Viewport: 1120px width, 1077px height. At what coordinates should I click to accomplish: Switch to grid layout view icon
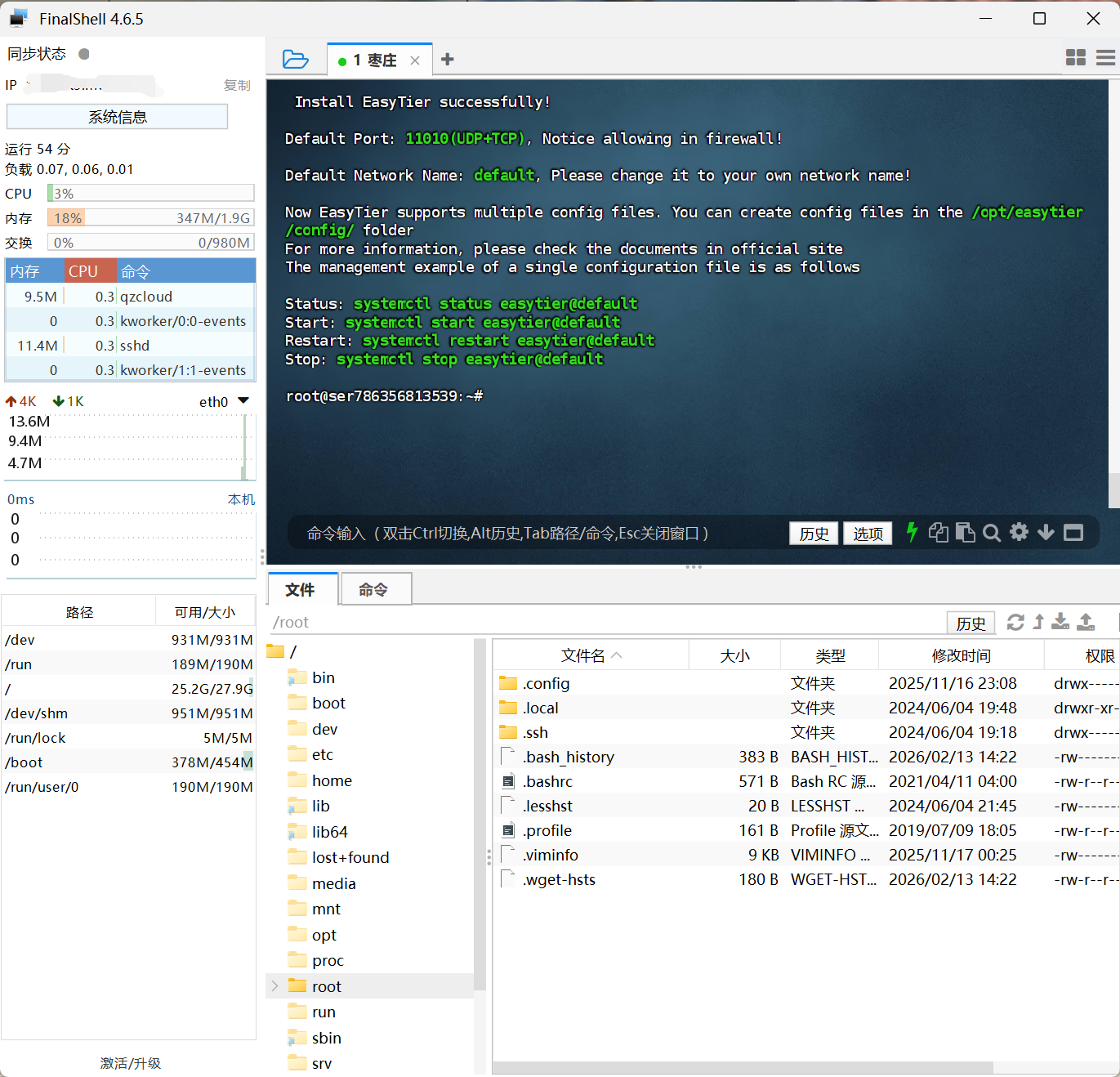(x=1076, y=57)
